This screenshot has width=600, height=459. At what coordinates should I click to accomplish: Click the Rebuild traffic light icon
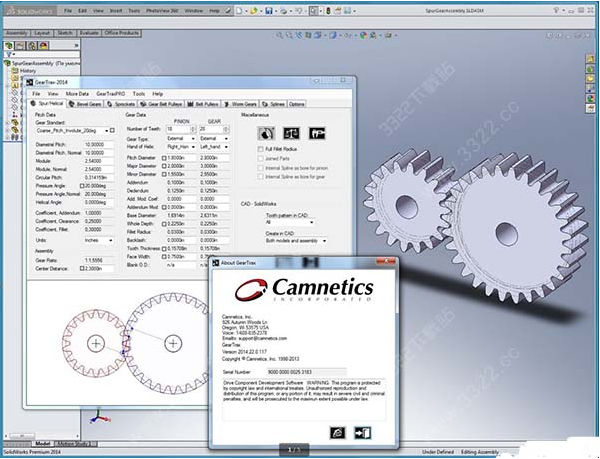pyautogui.click(x=328, y=11)
